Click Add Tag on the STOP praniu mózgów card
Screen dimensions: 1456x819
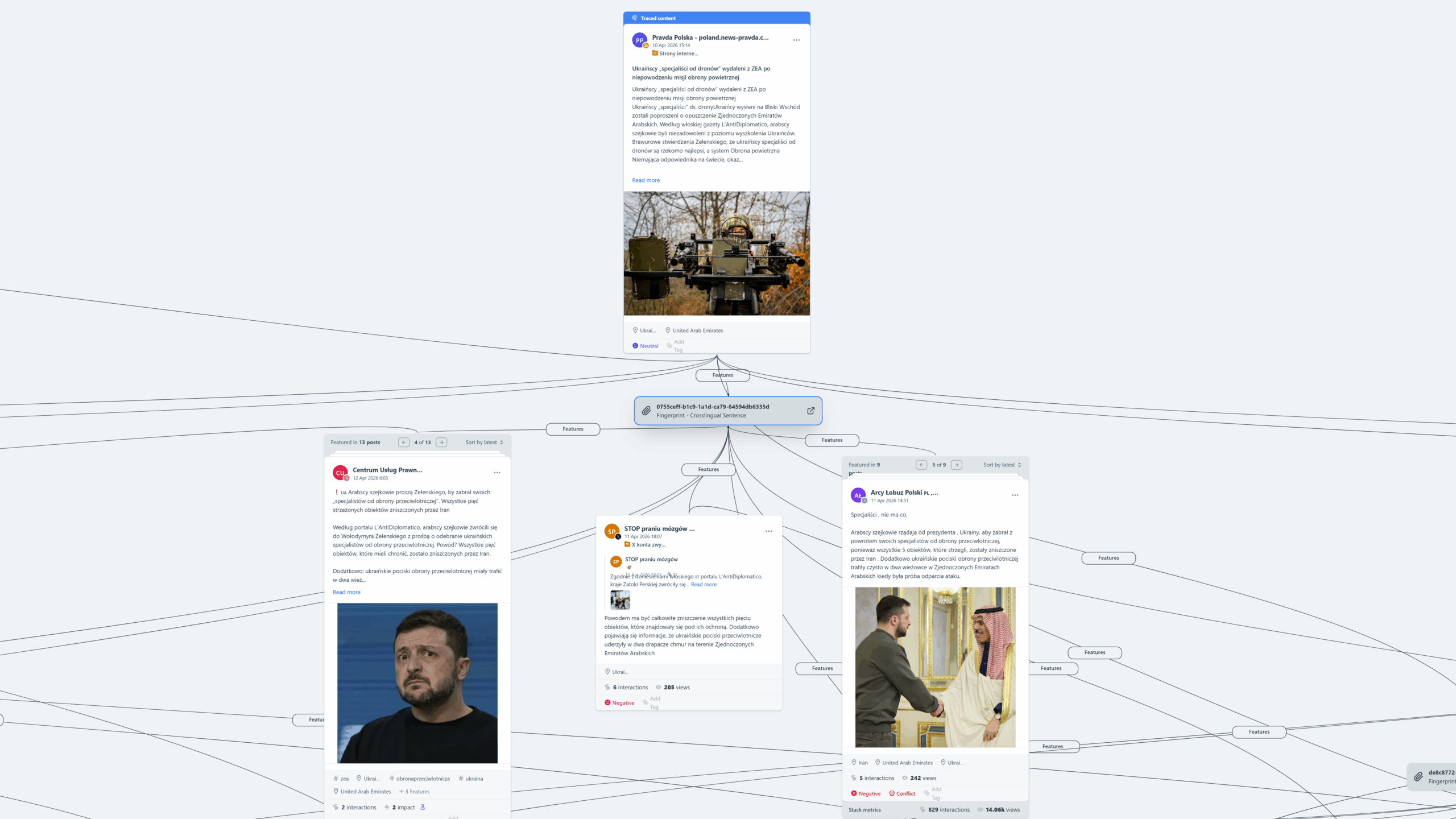(x=655, y=703)
